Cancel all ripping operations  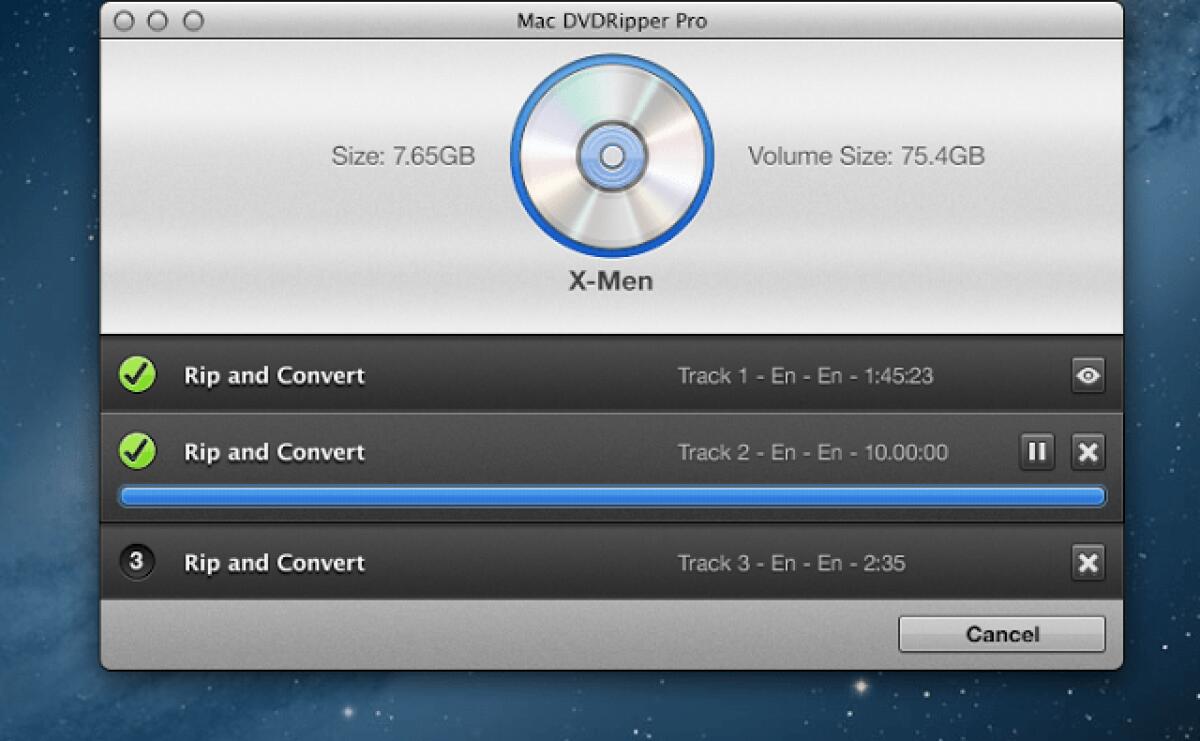click(1002, 634)
